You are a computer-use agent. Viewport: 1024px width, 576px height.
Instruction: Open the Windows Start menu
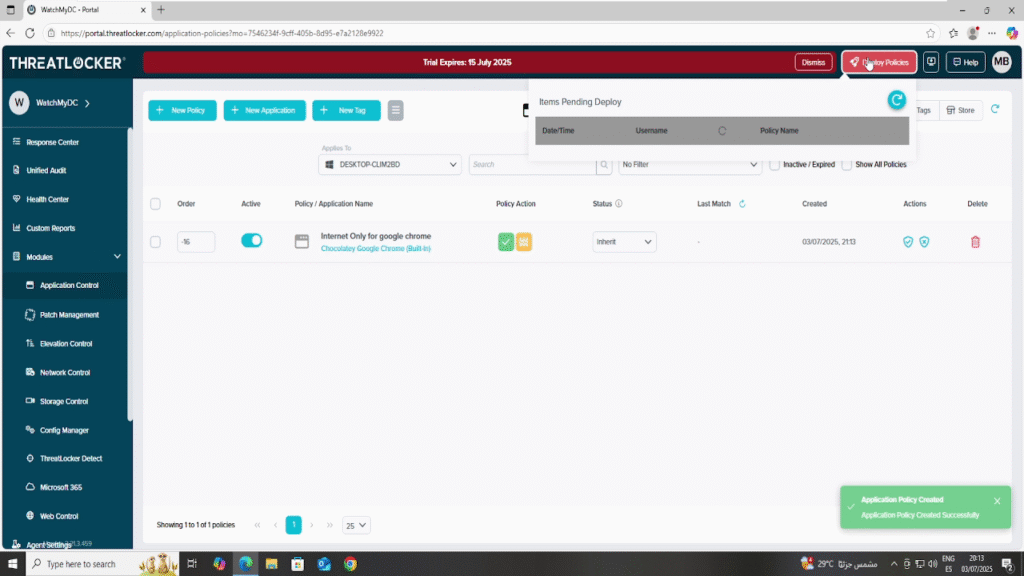(12, 564)
